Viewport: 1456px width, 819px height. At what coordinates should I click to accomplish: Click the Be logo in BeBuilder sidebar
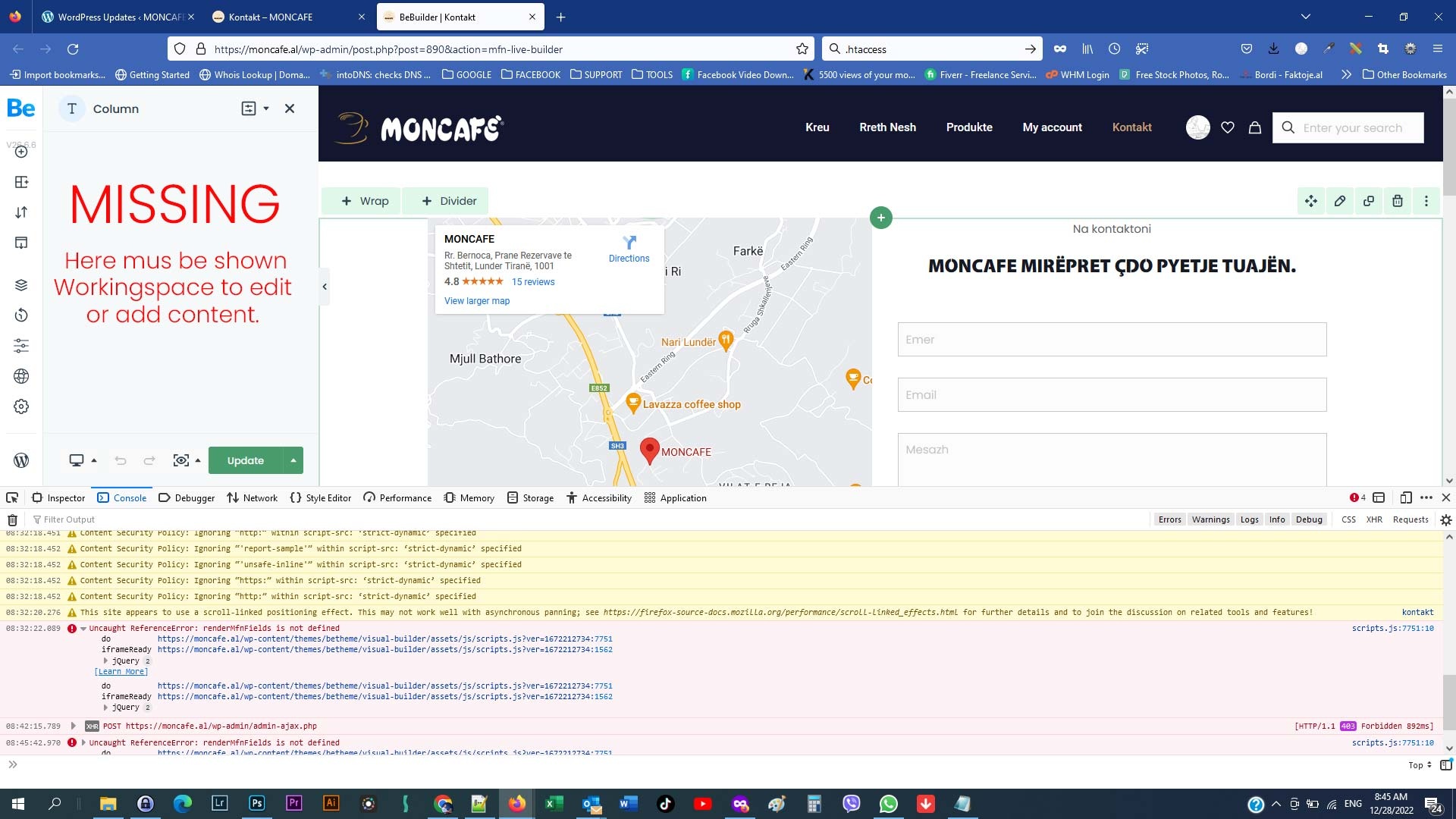tap(21, 108)
